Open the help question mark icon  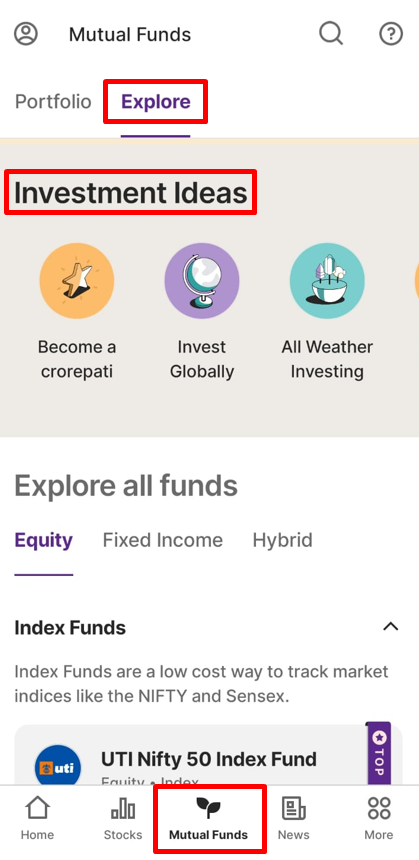391,35
